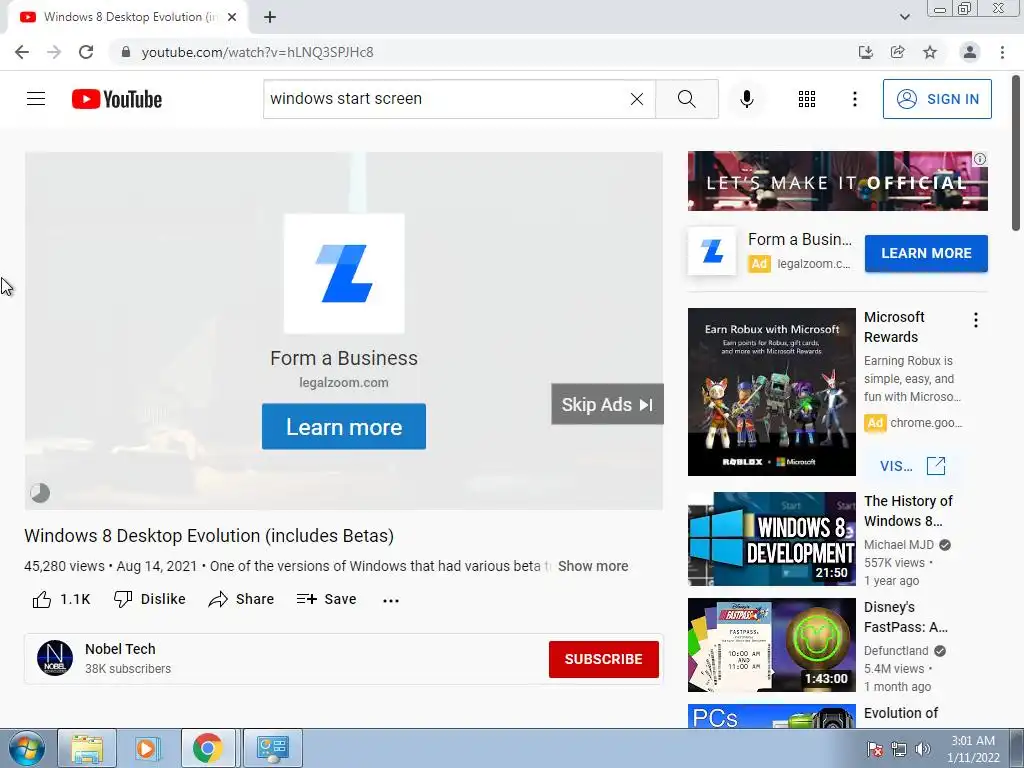Go back with browser back arrow
The height and width of the screenshot is (768, 1024).
22,52
